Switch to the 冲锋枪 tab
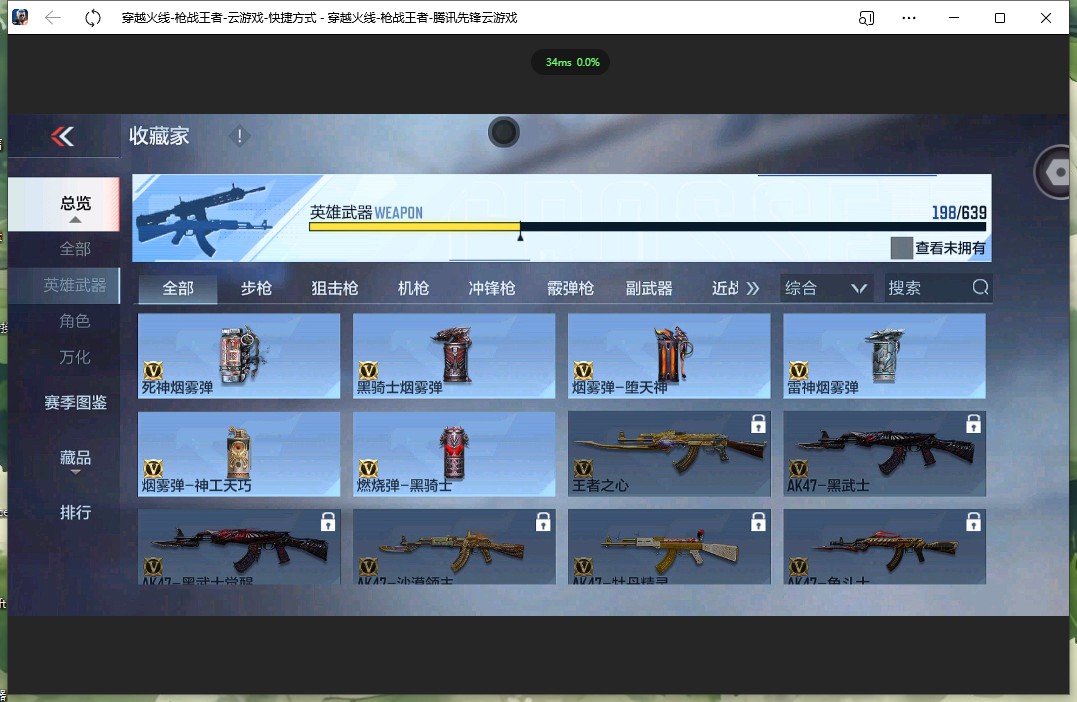 pyautogui.click(x=492, y=288)
